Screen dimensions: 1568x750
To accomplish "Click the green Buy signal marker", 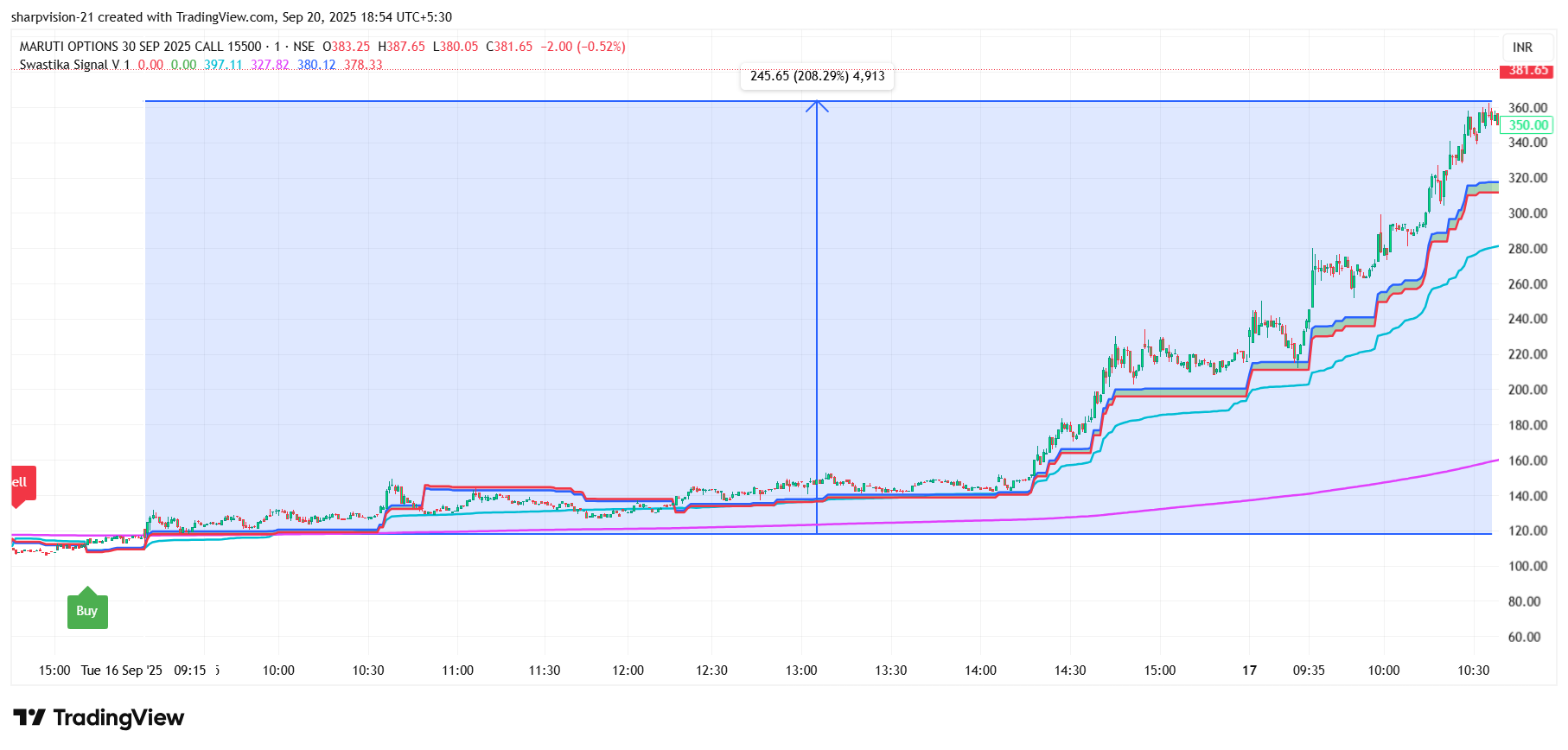I will tap(87, 611).
